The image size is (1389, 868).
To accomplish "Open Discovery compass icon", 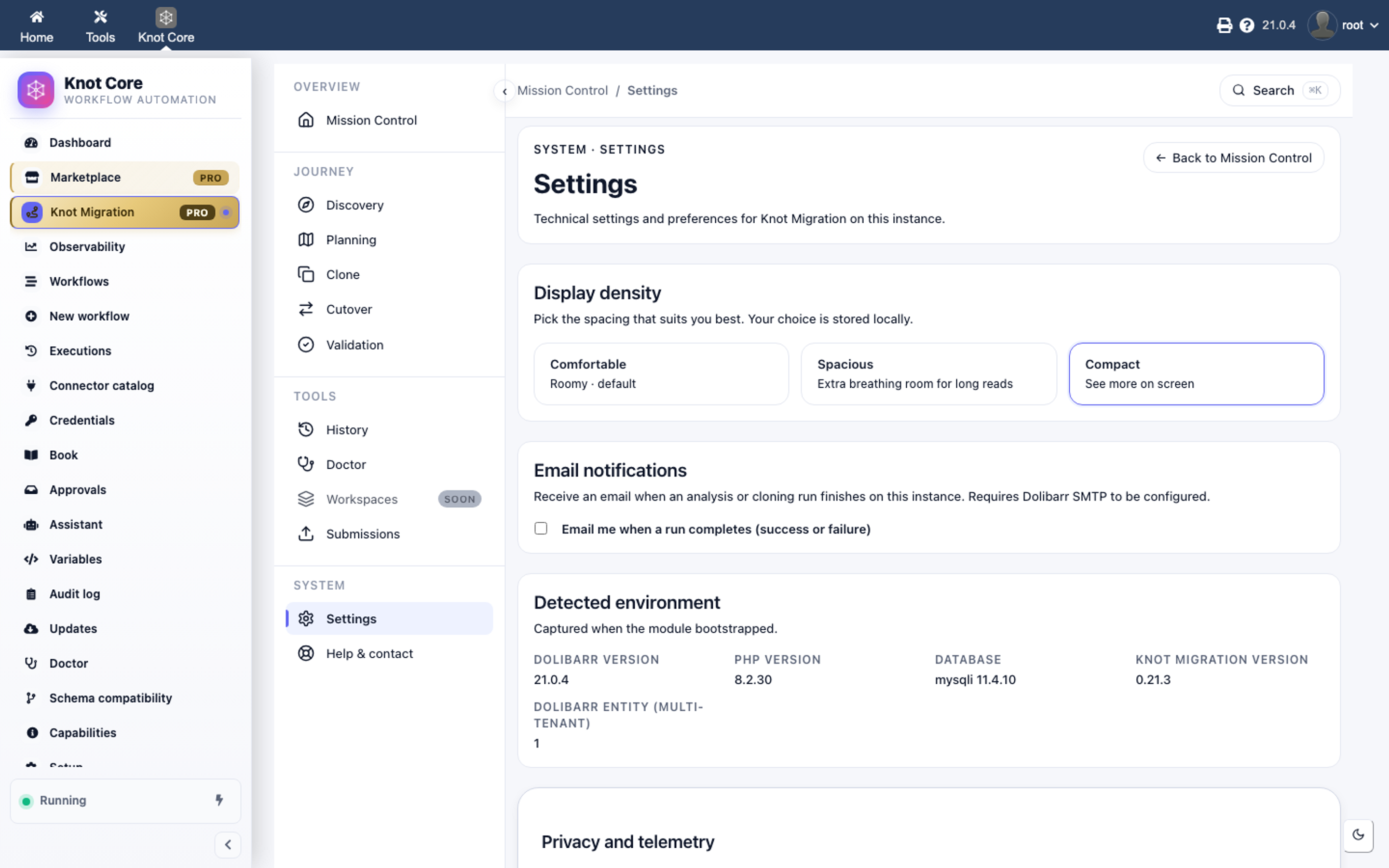I will pyautogui.click(x=306, y=205).
